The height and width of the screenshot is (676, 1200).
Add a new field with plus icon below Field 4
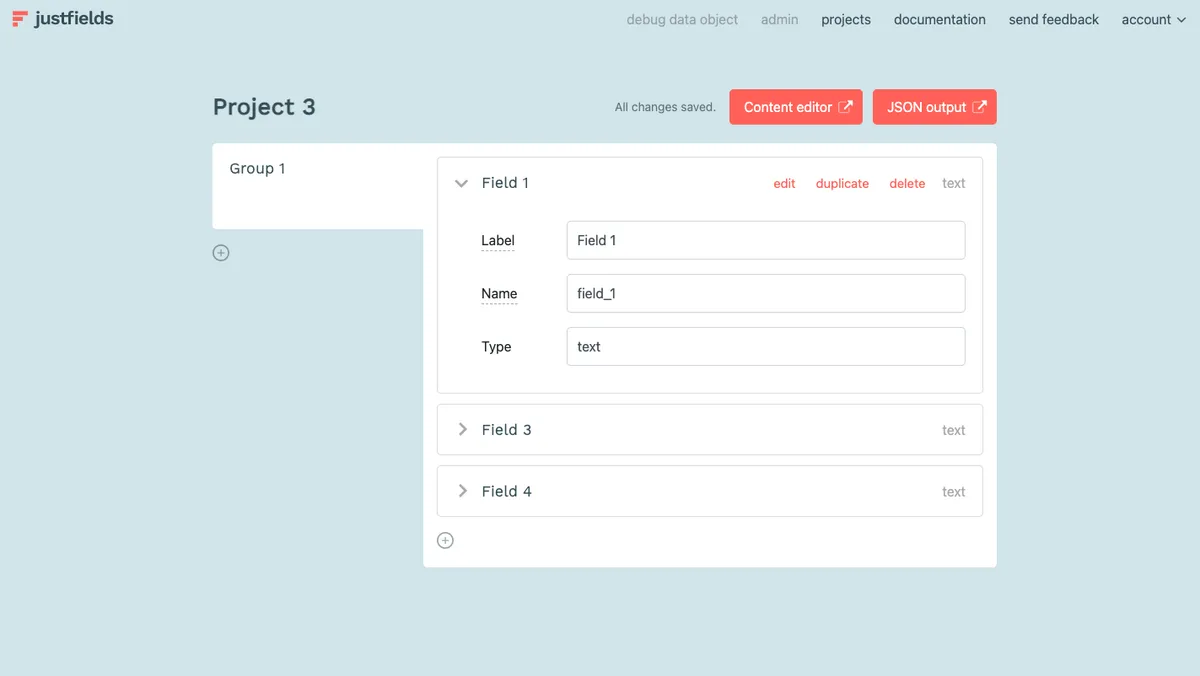[445, 540]
